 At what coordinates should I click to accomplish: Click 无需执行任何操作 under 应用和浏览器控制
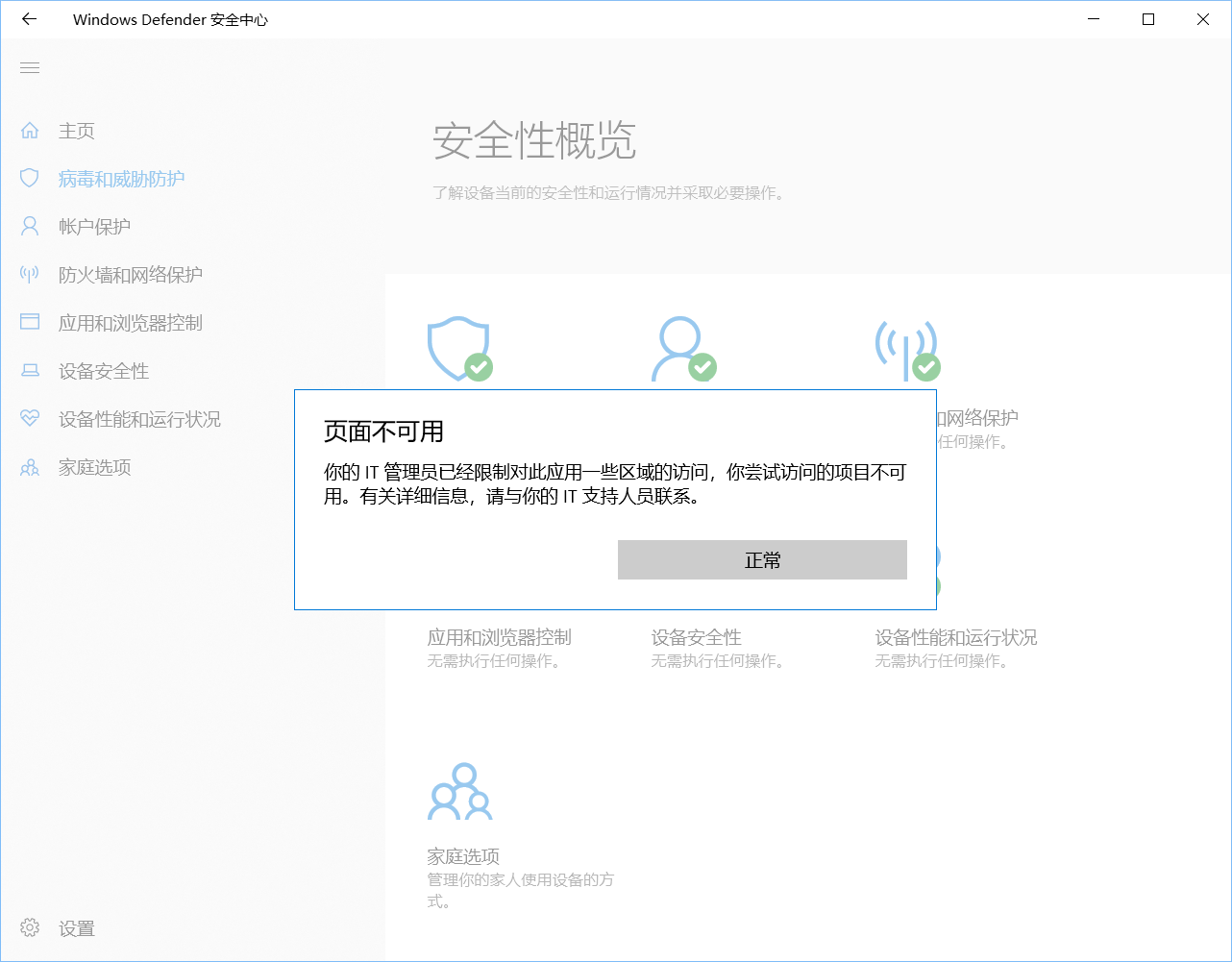pyautogui.click(x=494, y=661)
